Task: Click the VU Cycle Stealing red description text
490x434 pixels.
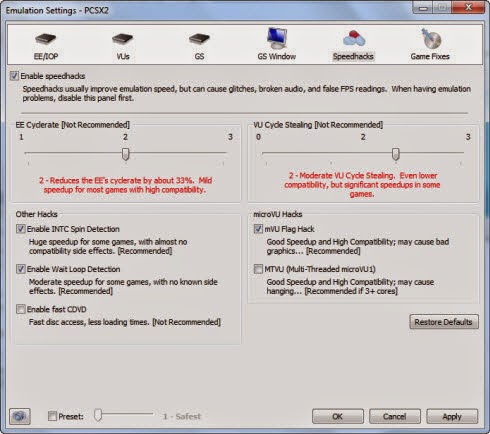Action: pyautogui.click(x=362, y=185)
